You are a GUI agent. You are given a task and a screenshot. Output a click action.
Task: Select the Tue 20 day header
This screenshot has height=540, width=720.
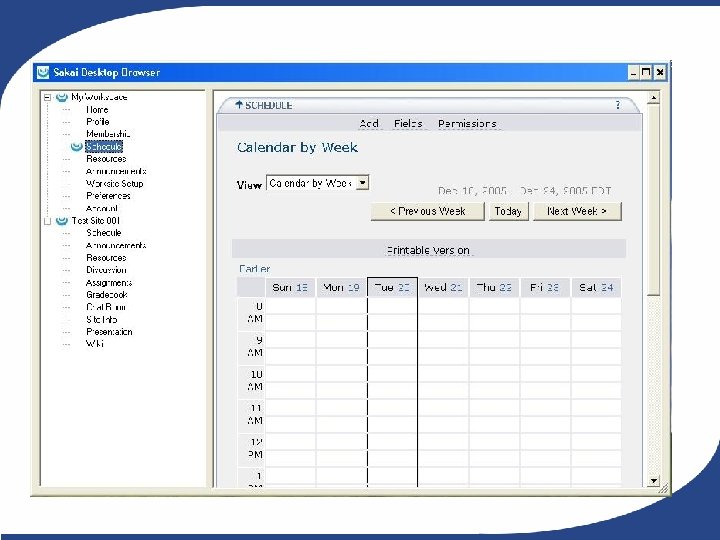392,287
